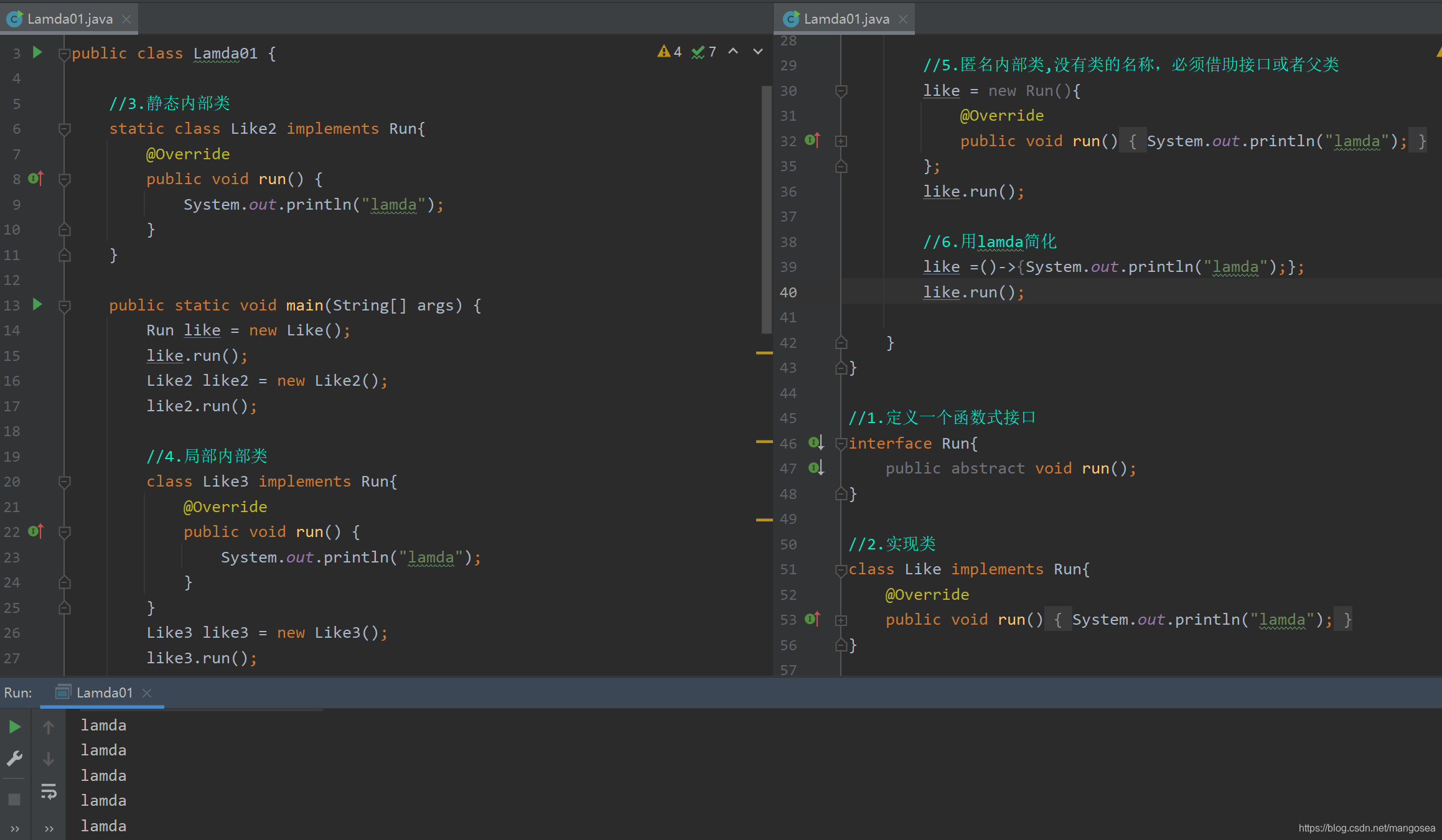Click left editor vertical scrollbar thumb
The width and height of the screenshot is (1442, 840).
click(x=766, y=209)
